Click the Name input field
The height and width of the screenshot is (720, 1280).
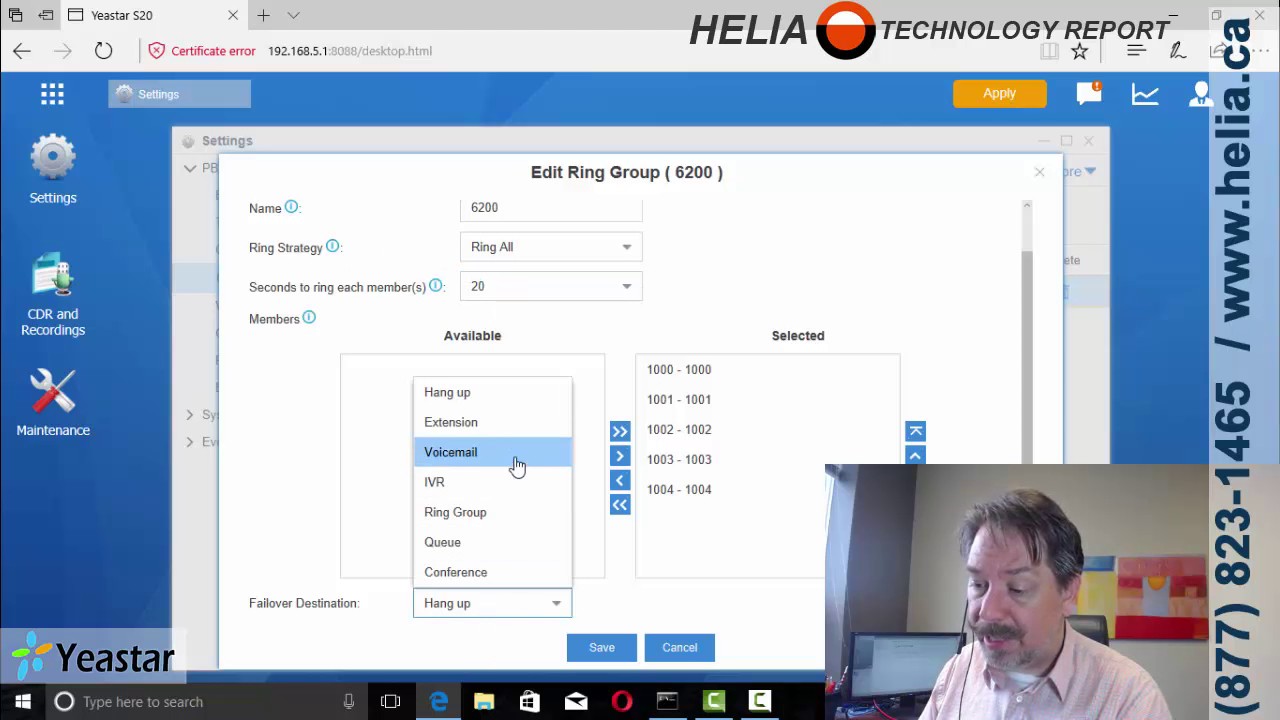click(551, 208)
